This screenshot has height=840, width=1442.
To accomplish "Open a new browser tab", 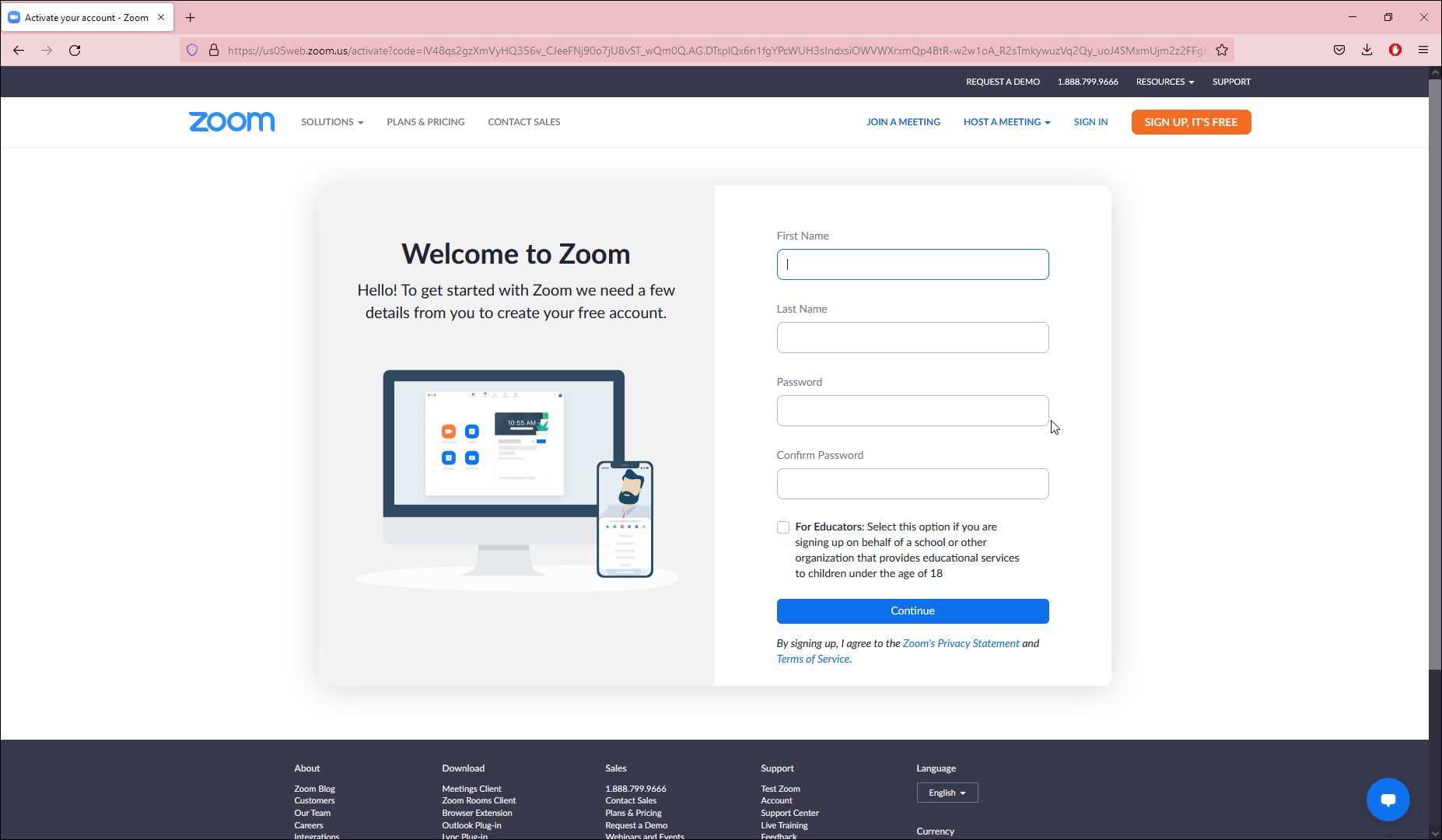I will coord(190,17).
